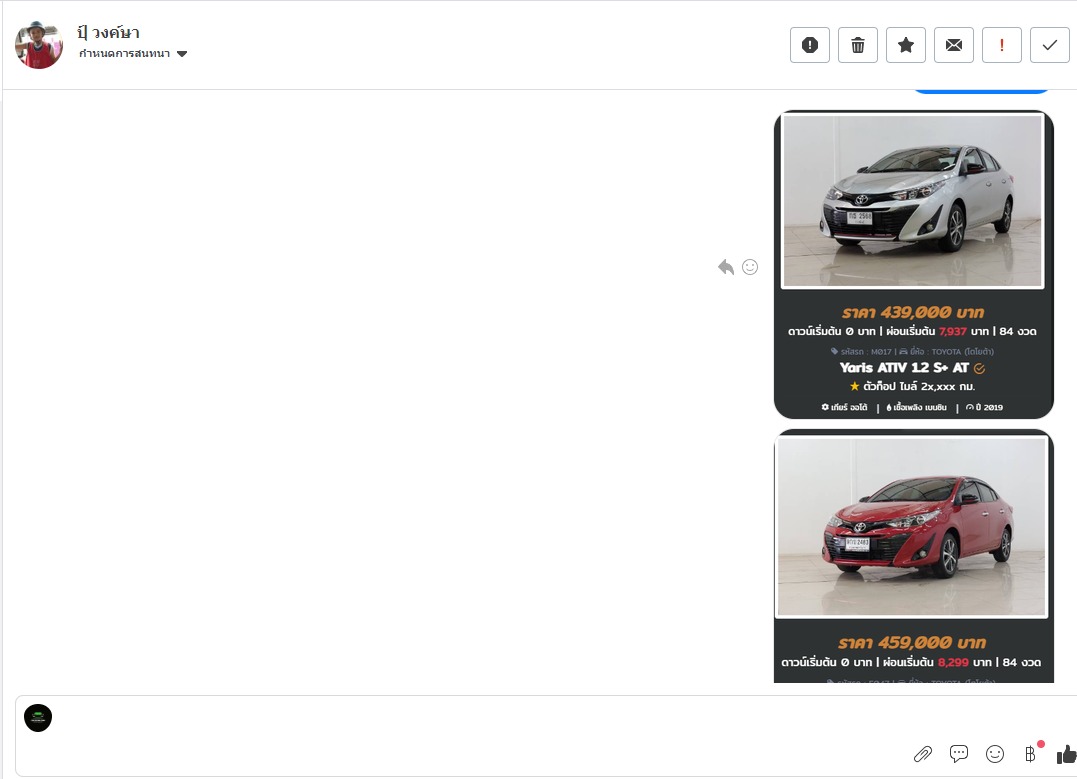
Task: Send a thumbs up like
Action: click(1066, 754)
